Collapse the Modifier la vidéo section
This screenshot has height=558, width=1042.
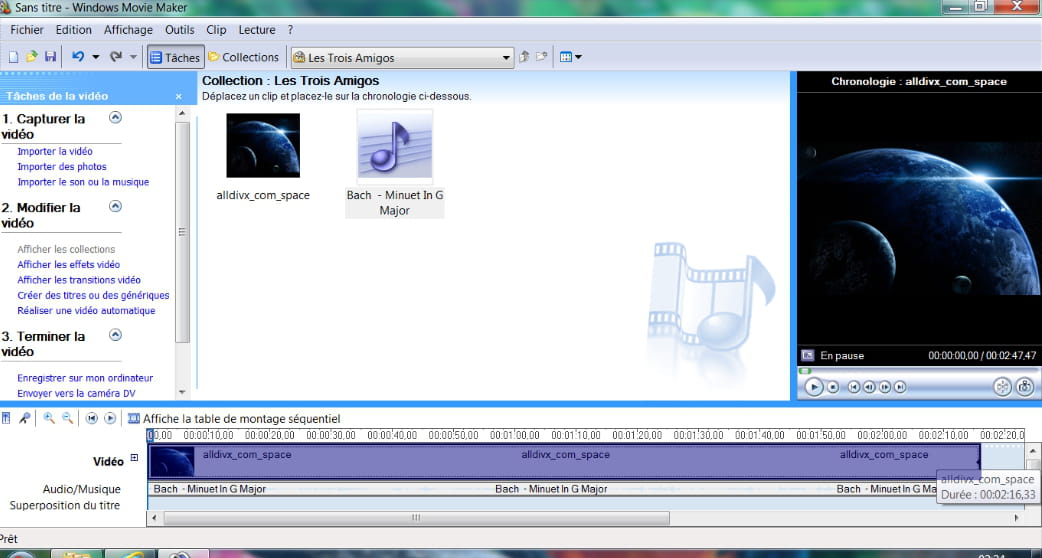point(115,206)
